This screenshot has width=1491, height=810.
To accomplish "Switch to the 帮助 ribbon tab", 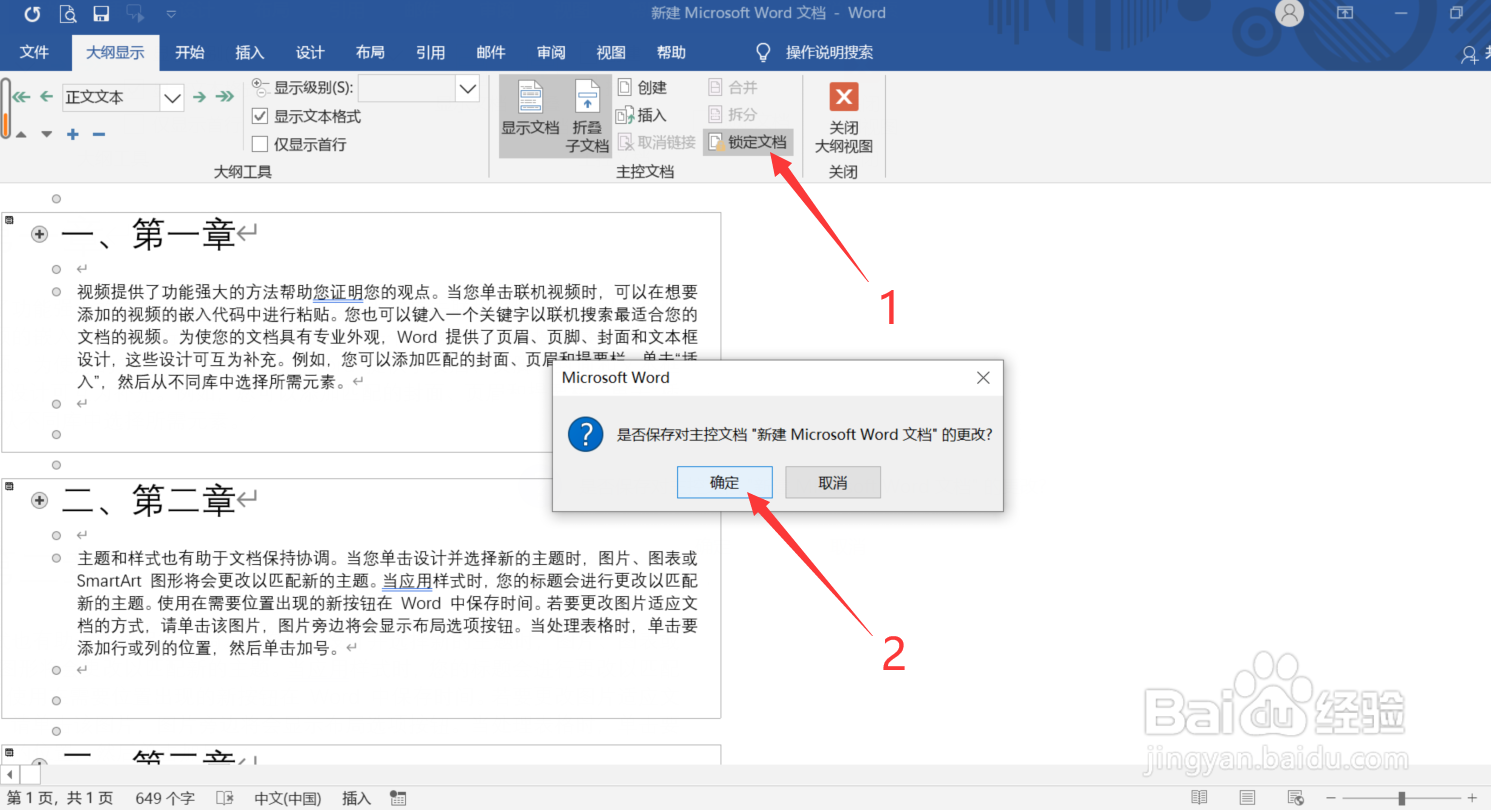I will pyautogui.click(x=671, y=53).
